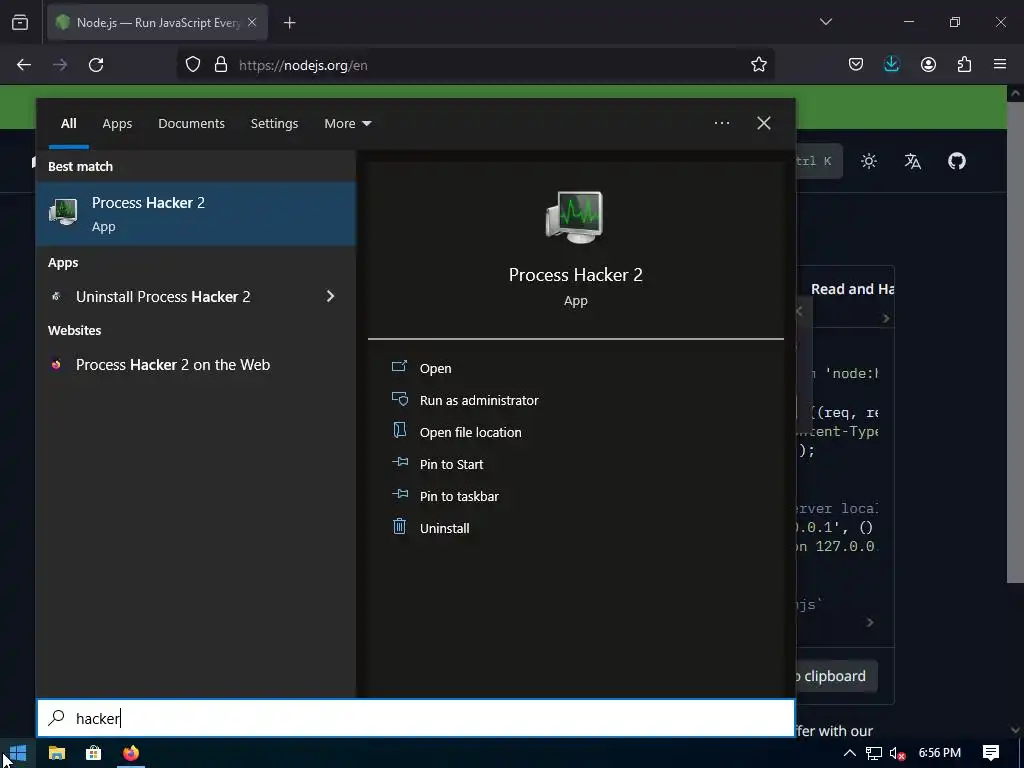
Task: Open Microsoft Store from the taskbar
Action: tap(93, 753)
